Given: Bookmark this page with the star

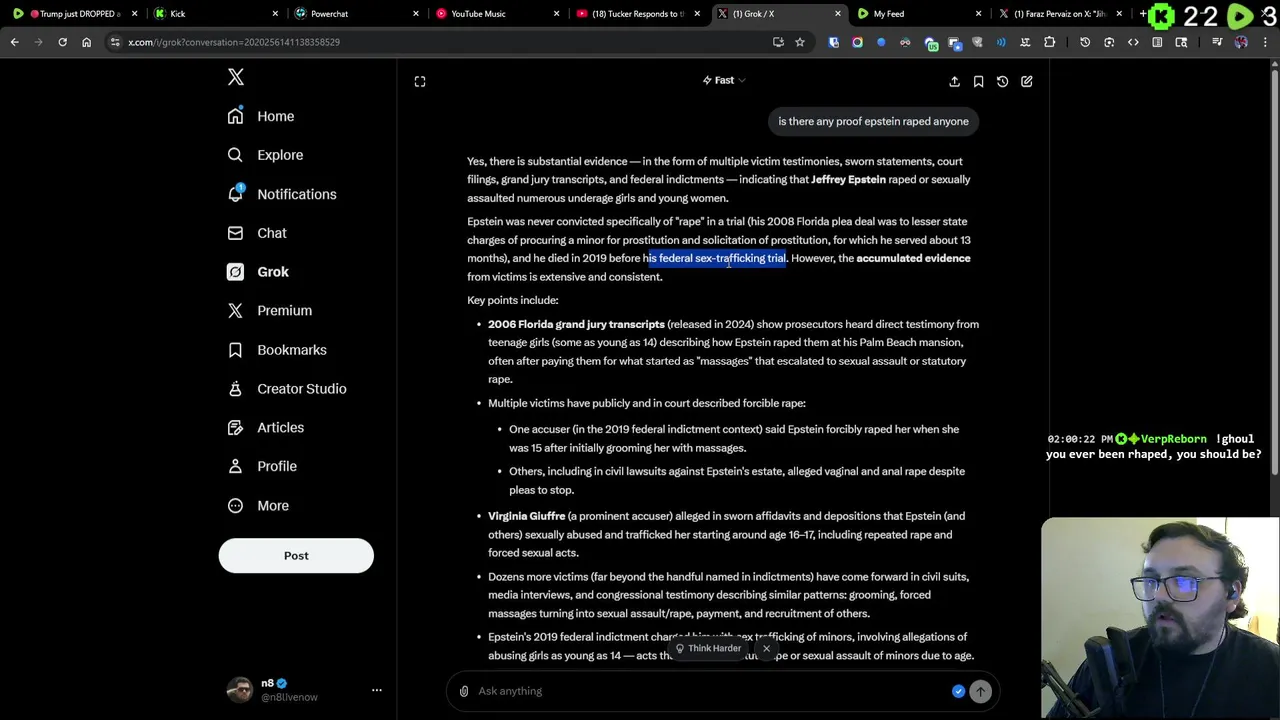Looking at the screenshot, I should [800, 42].
